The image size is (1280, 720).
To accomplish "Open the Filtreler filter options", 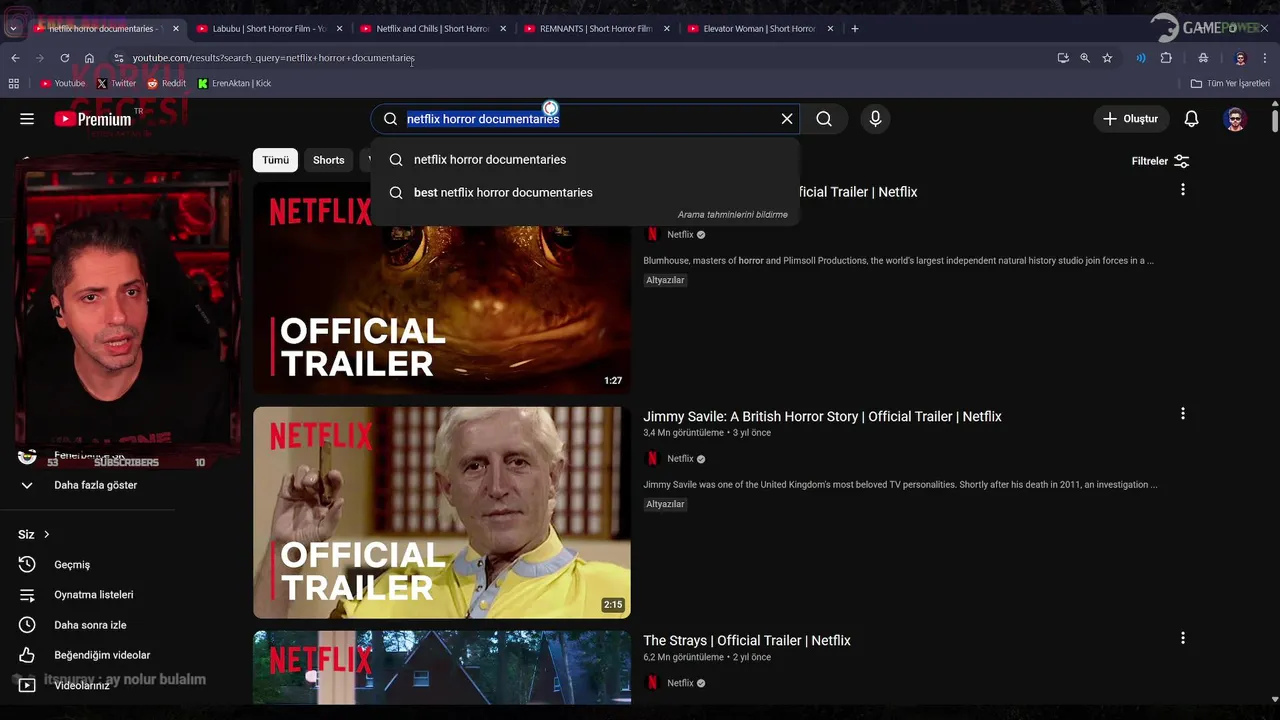I will (x=1160, y=161).
